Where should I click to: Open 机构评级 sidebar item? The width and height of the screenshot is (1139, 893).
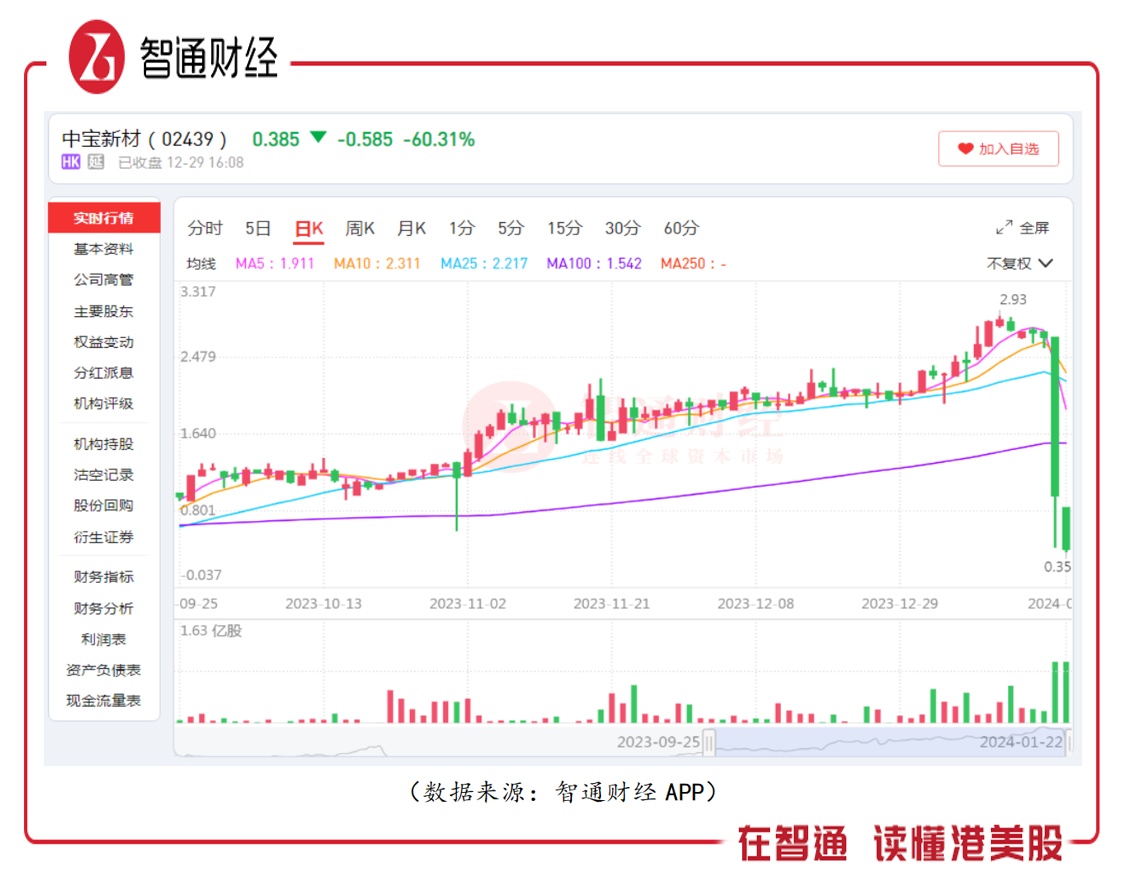pos(104,404)
